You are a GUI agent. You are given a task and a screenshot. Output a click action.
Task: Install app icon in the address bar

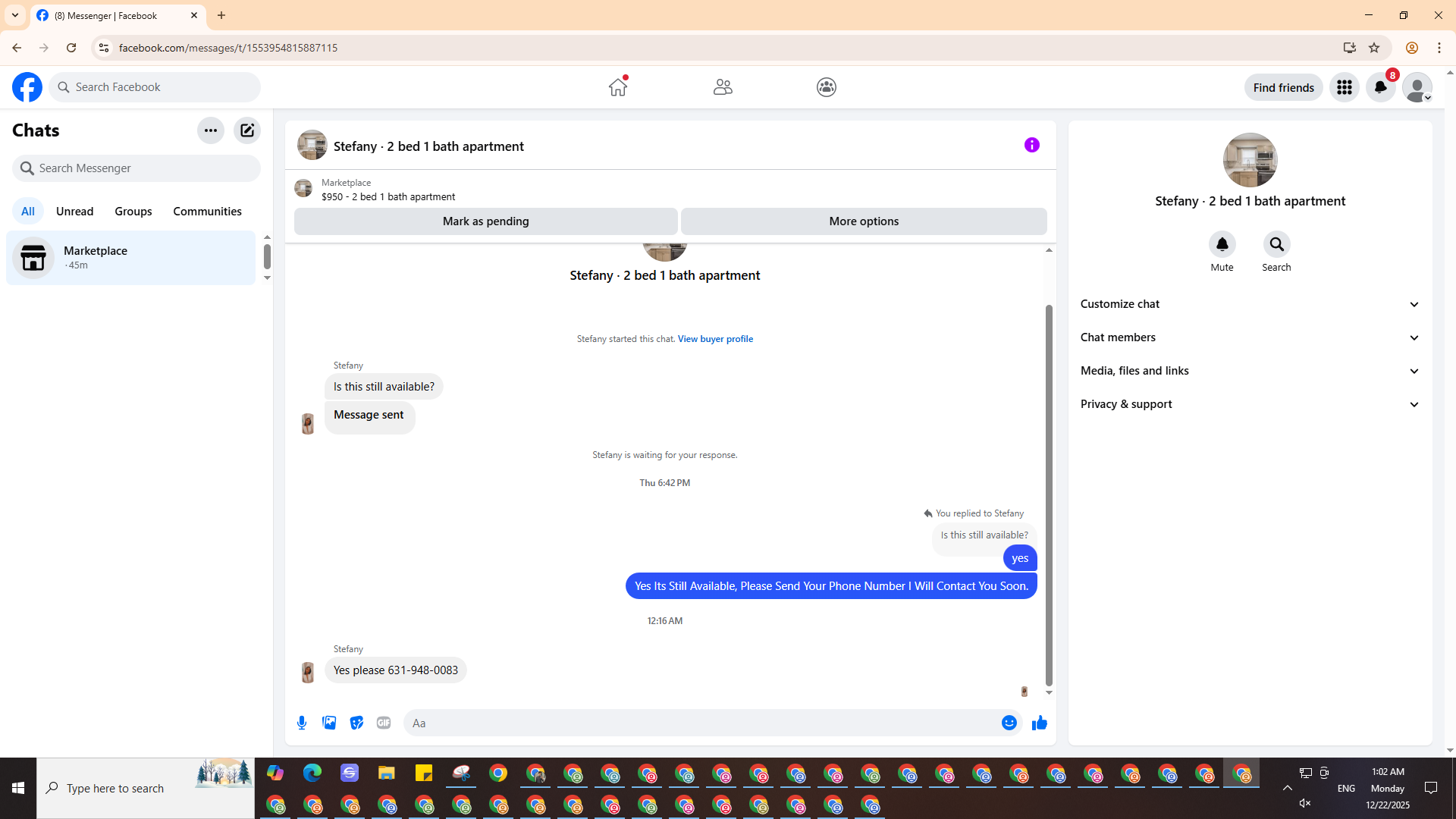tap(1350, 48)
